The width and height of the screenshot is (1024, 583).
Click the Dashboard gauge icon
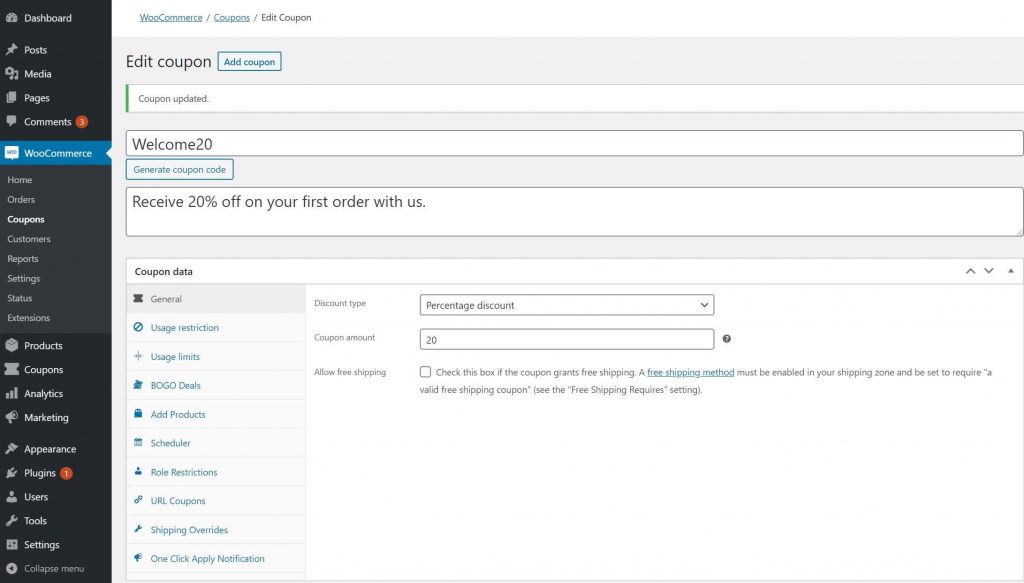coord(12,18)
